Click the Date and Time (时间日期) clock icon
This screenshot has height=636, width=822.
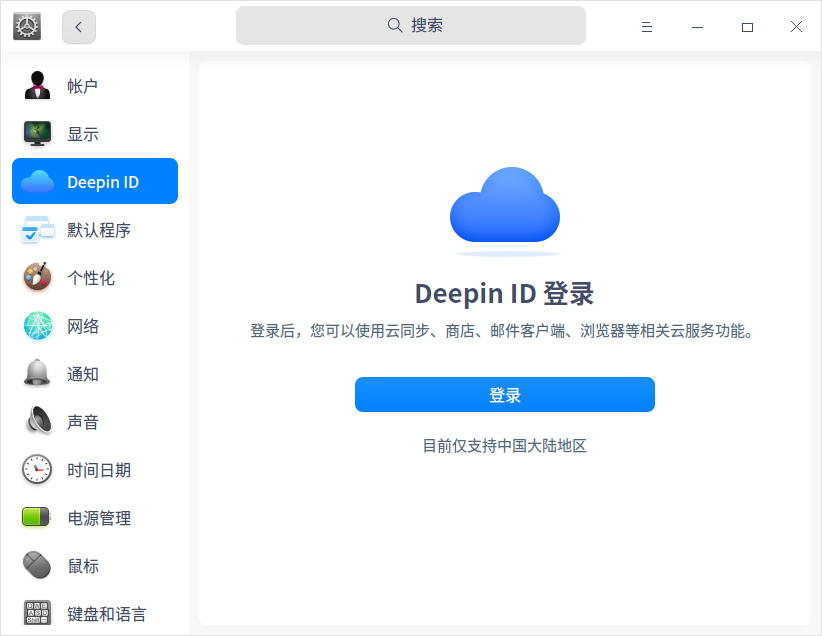pyautogui.click(x=37, y=469)
